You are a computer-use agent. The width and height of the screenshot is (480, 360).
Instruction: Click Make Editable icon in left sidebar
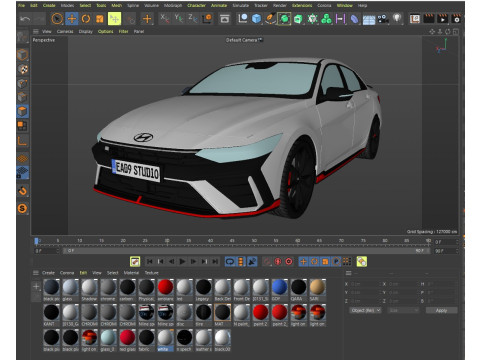click(22, 37)
